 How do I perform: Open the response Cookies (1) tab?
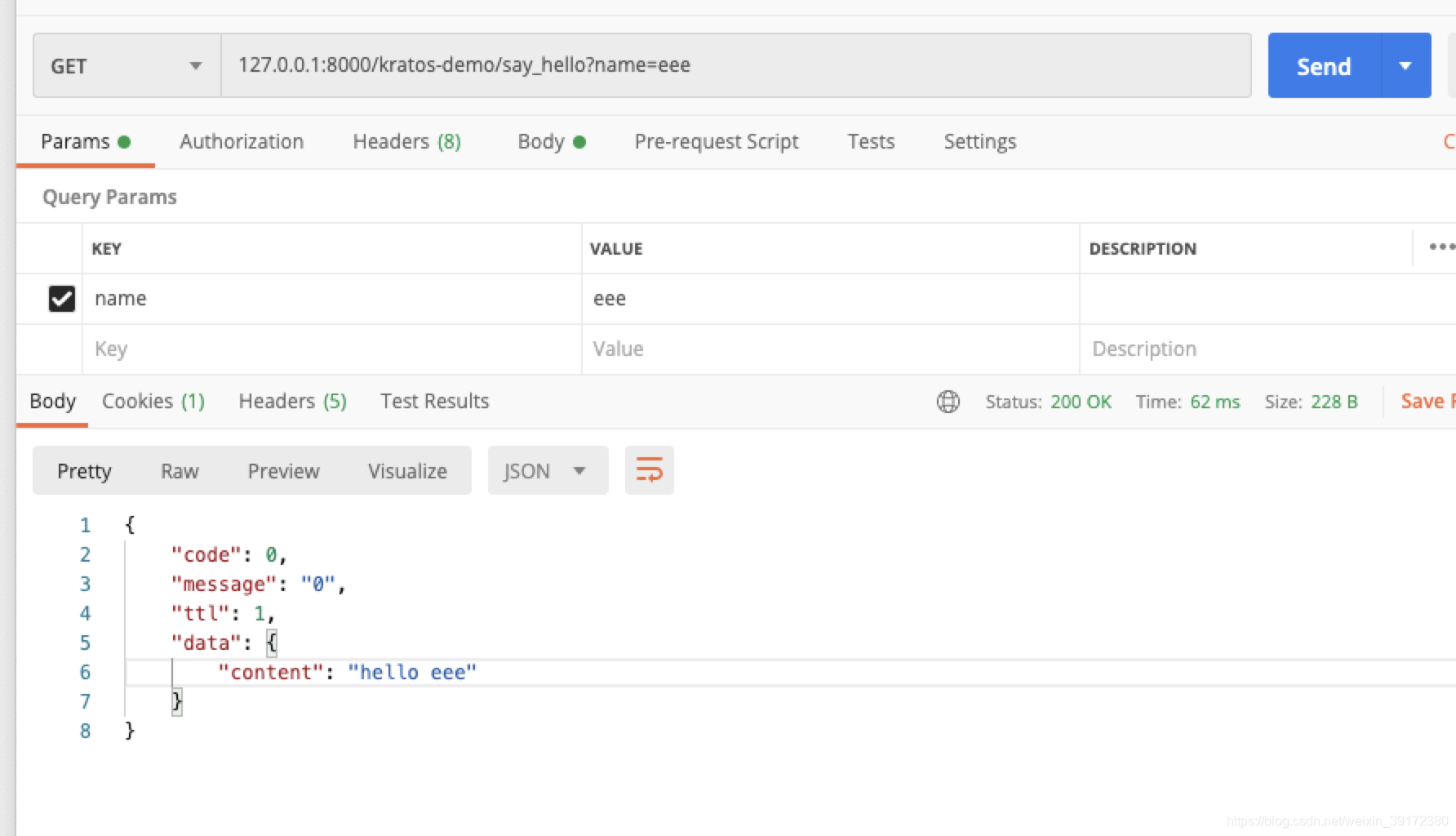tap(153, 402)
